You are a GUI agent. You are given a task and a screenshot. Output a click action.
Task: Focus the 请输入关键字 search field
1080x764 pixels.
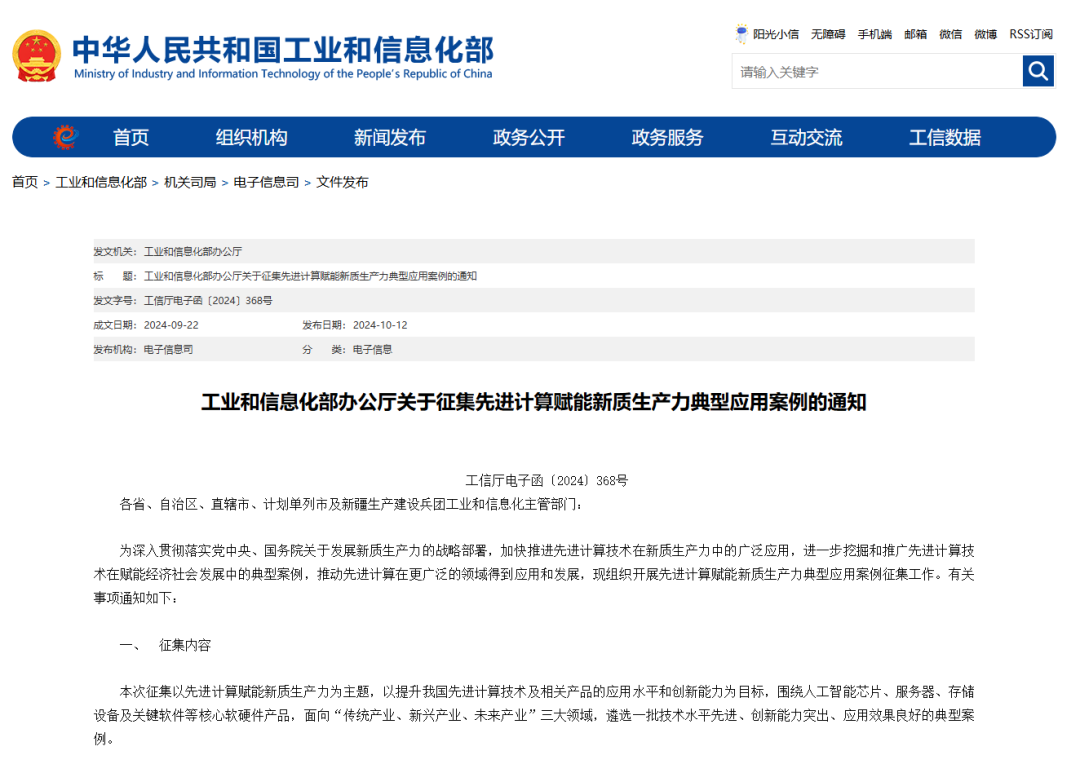pos(878,72)
